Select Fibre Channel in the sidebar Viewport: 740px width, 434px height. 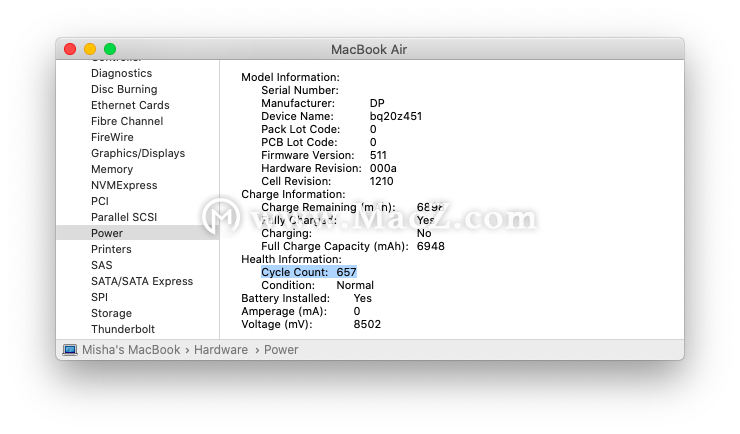[127, 121]
